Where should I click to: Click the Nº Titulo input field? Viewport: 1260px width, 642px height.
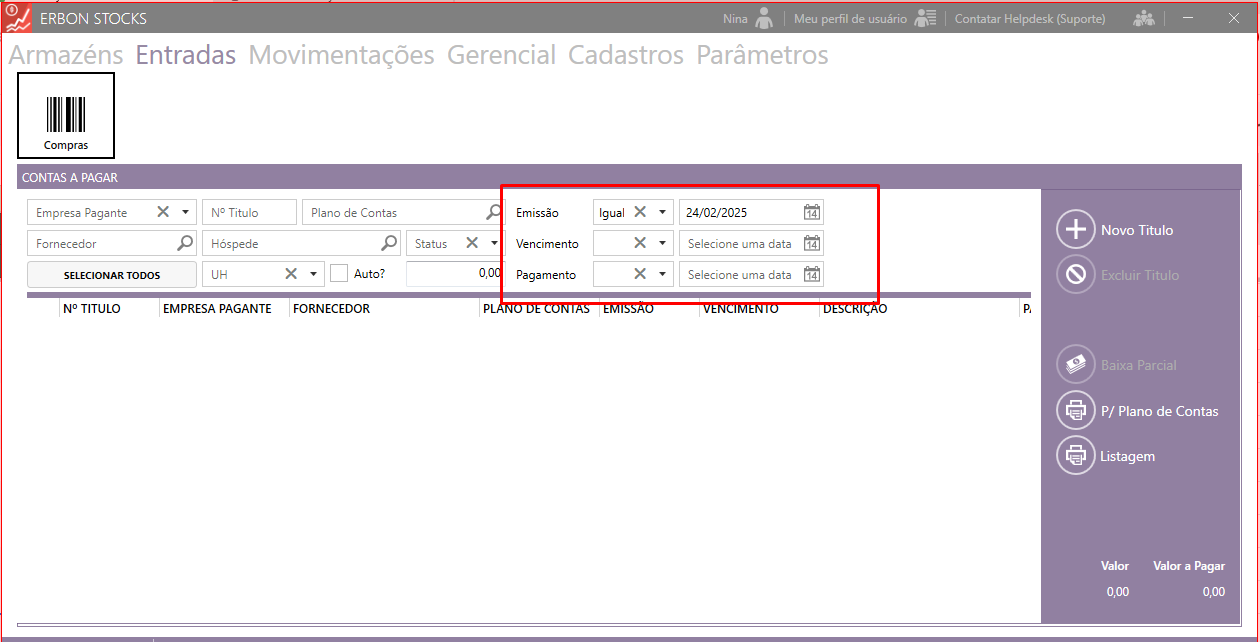249,212
